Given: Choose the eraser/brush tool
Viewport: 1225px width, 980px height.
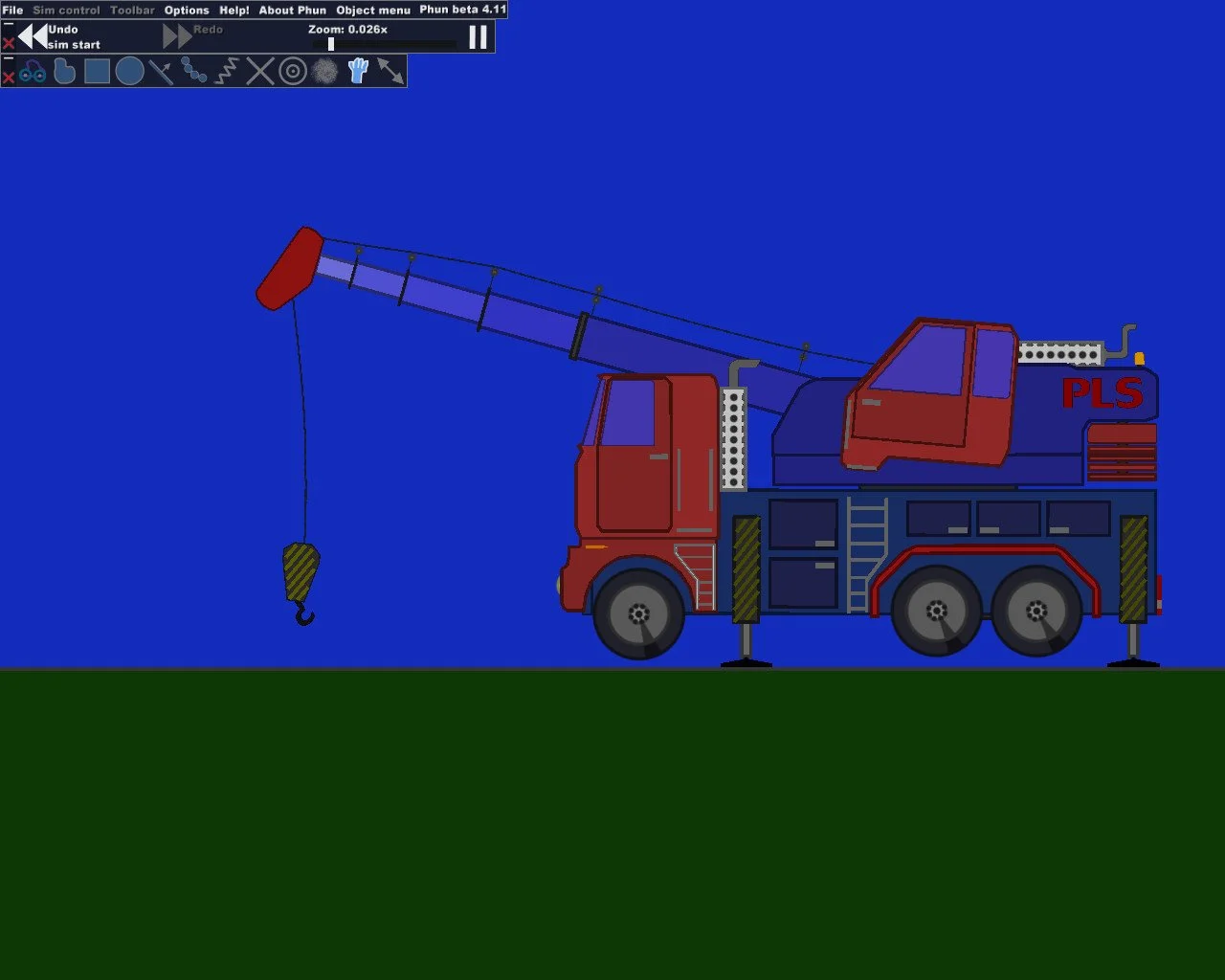Looking at the screenshot, I should (x=325, y=72).
